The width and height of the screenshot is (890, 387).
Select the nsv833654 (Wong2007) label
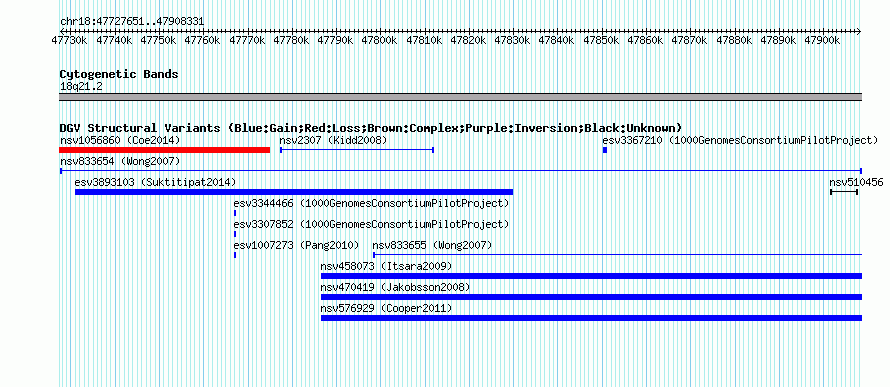coord(120,161)
